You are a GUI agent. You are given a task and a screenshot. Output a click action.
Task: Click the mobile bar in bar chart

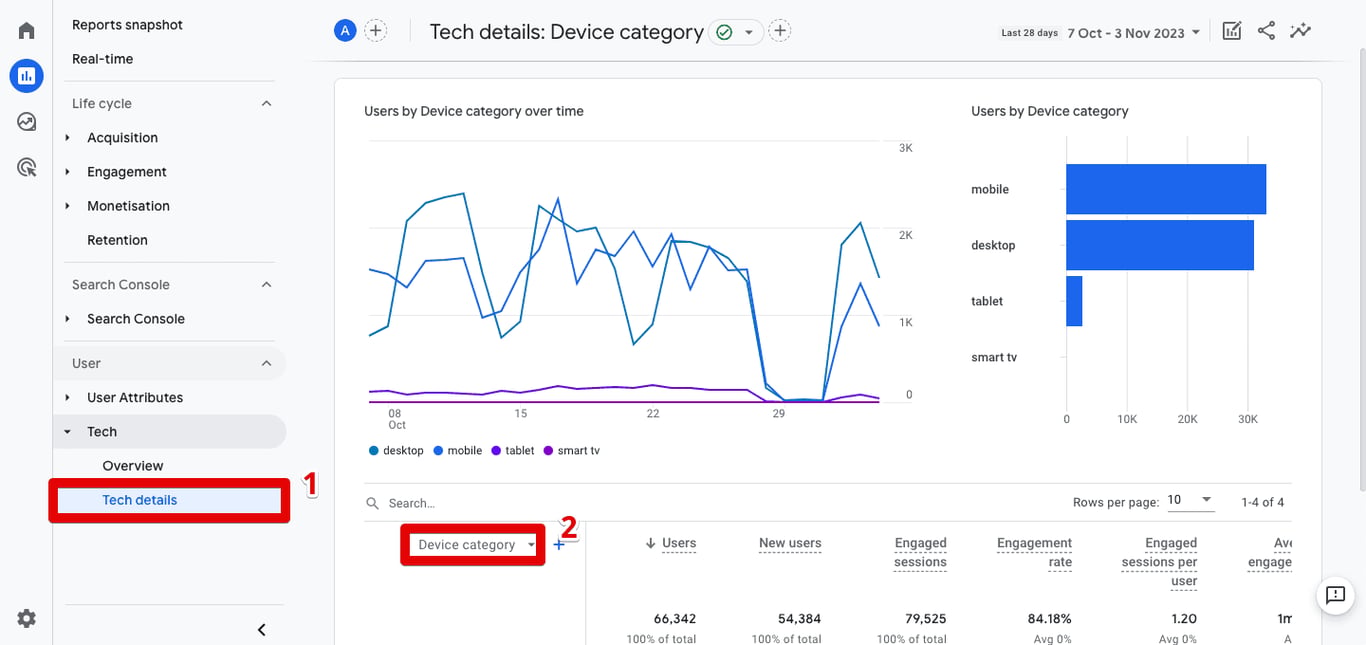coord(1166,189)
